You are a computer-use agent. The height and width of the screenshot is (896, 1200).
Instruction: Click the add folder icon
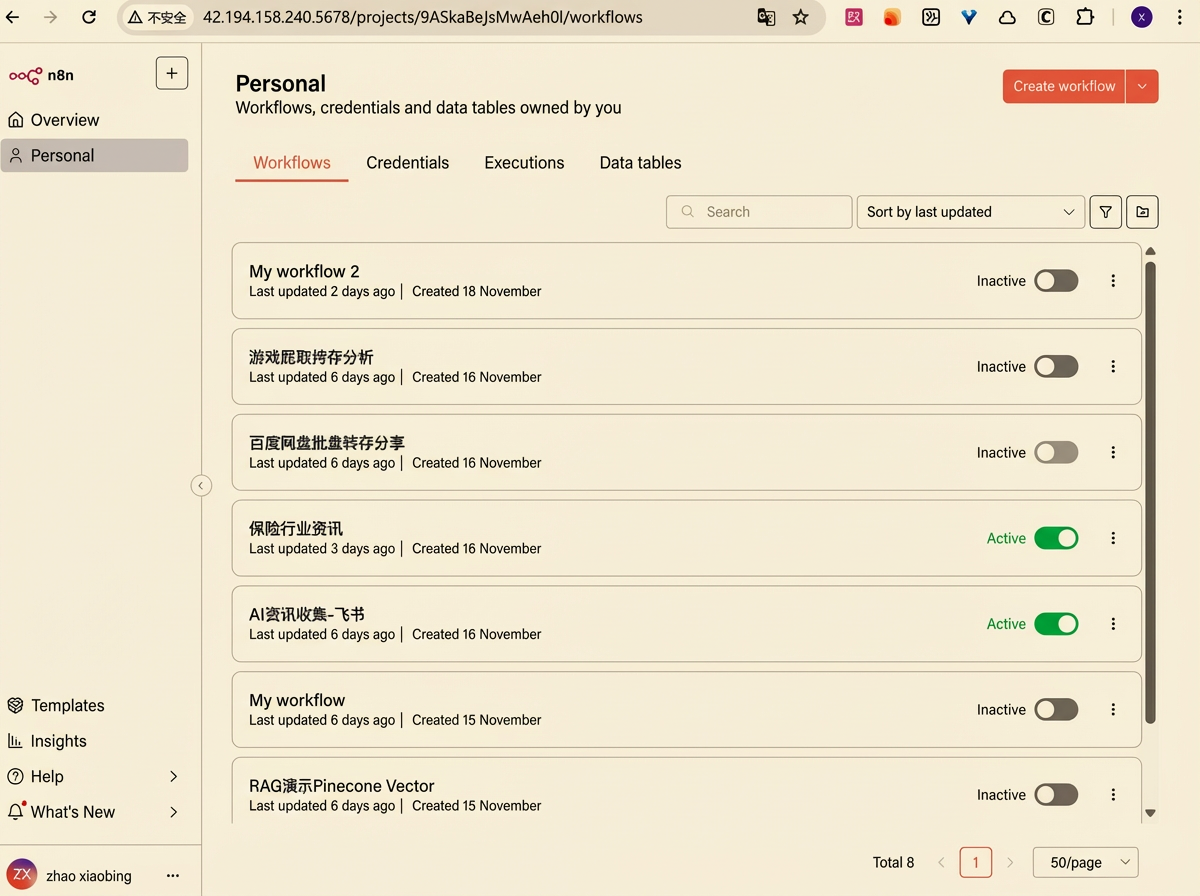[1142, 212]
